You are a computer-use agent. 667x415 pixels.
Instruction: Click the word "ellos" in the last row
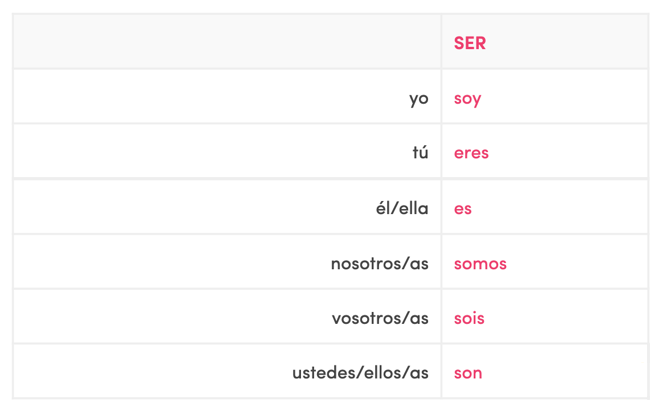(x=381, y=373)
